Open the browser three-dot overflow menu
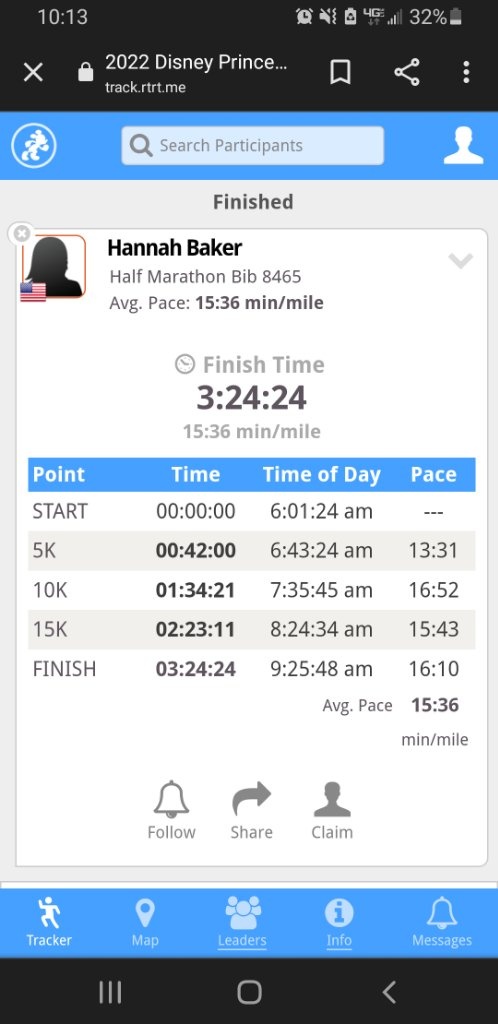 point(466,72)
